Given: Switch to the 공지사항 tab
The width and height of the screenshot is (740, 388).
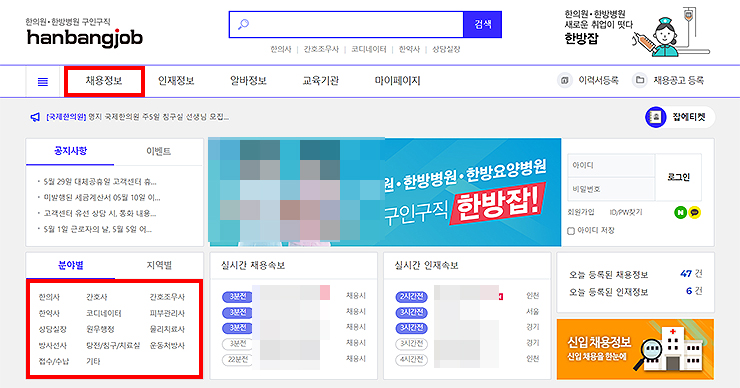Looking at the screenshot, I should coord(70,152).
